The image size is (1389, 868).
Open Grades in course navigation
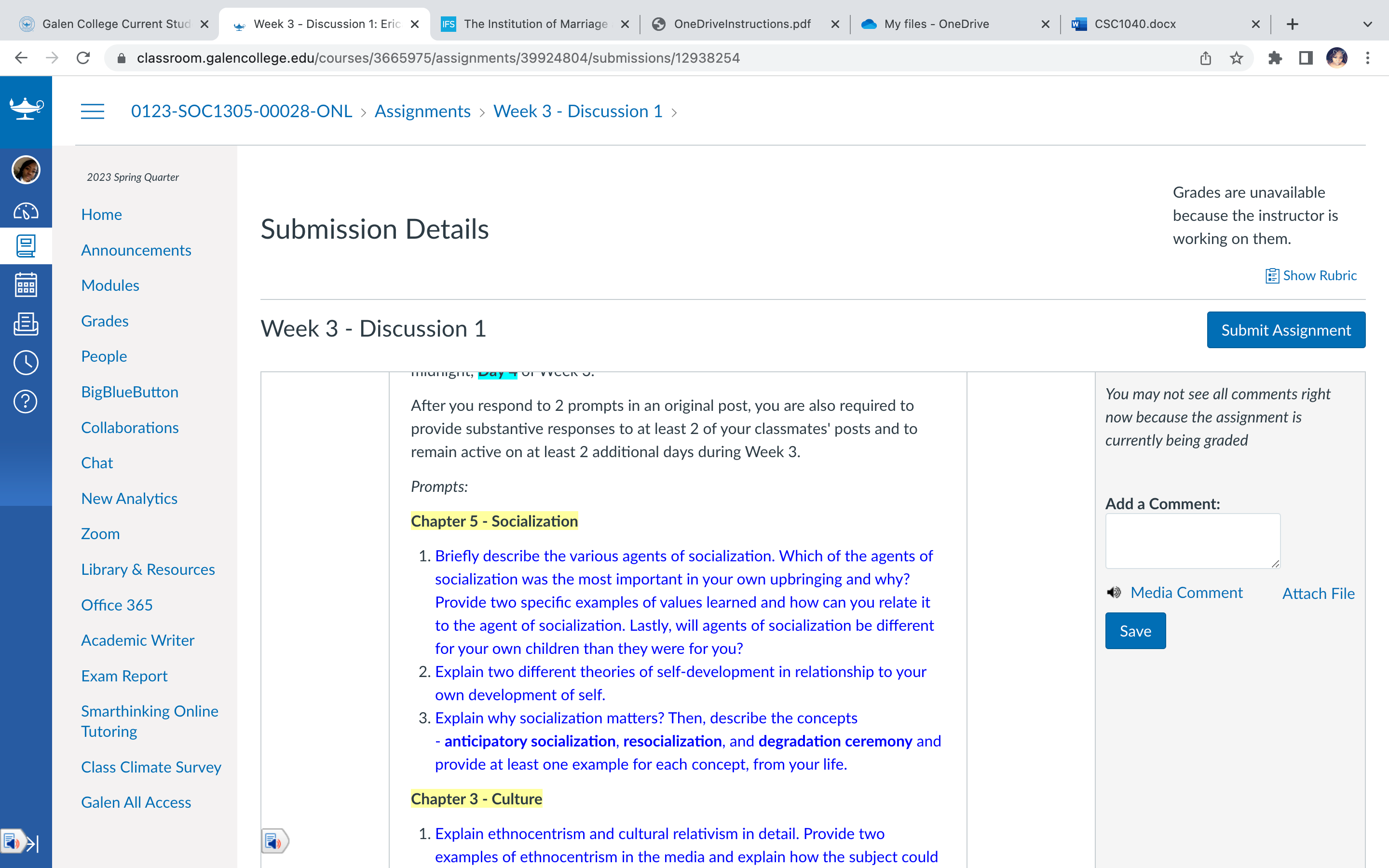coord(105,321)
